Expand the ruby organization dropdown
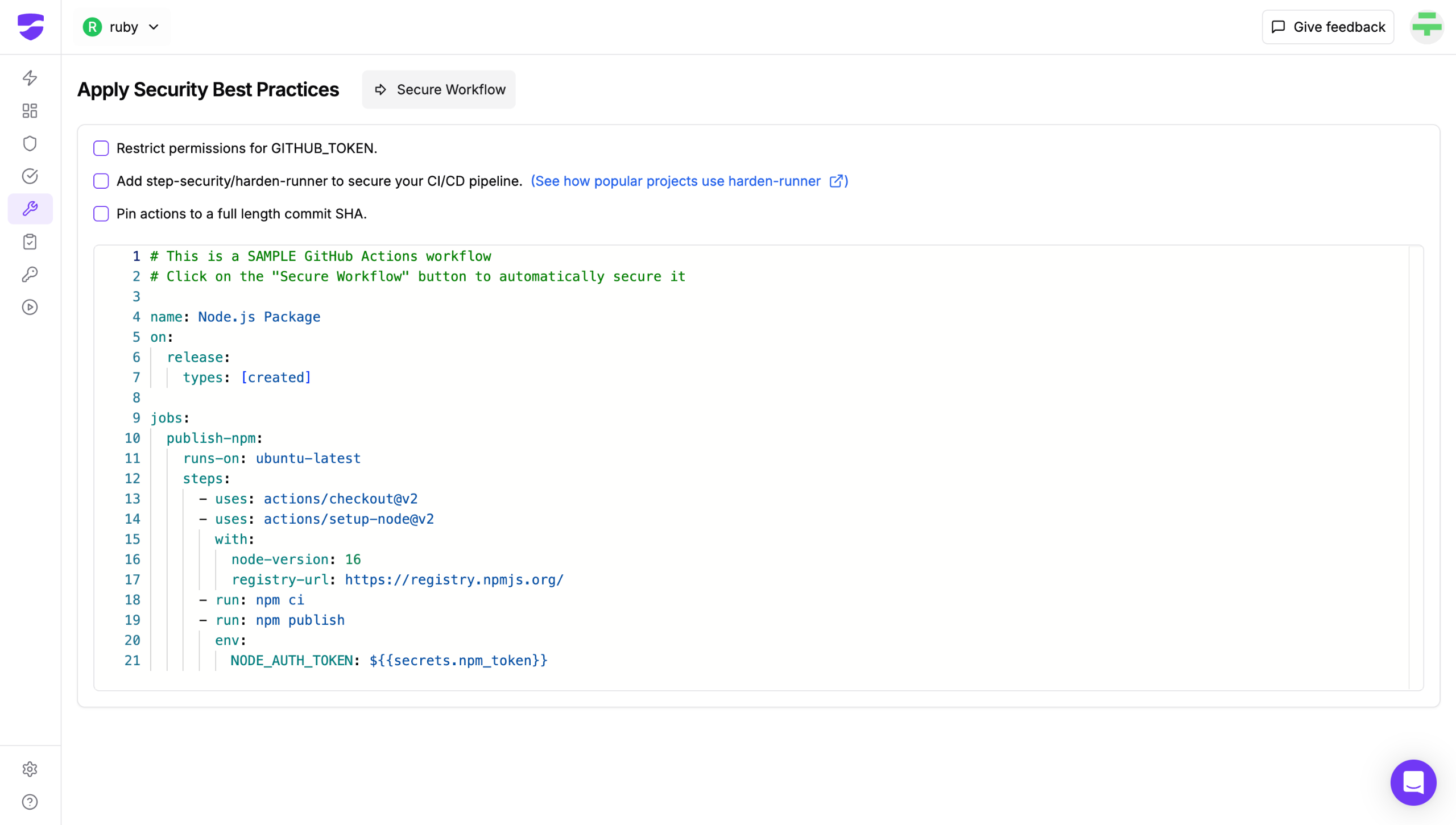This screenshot has height=825, width=1456. click(x=122, y=27)
